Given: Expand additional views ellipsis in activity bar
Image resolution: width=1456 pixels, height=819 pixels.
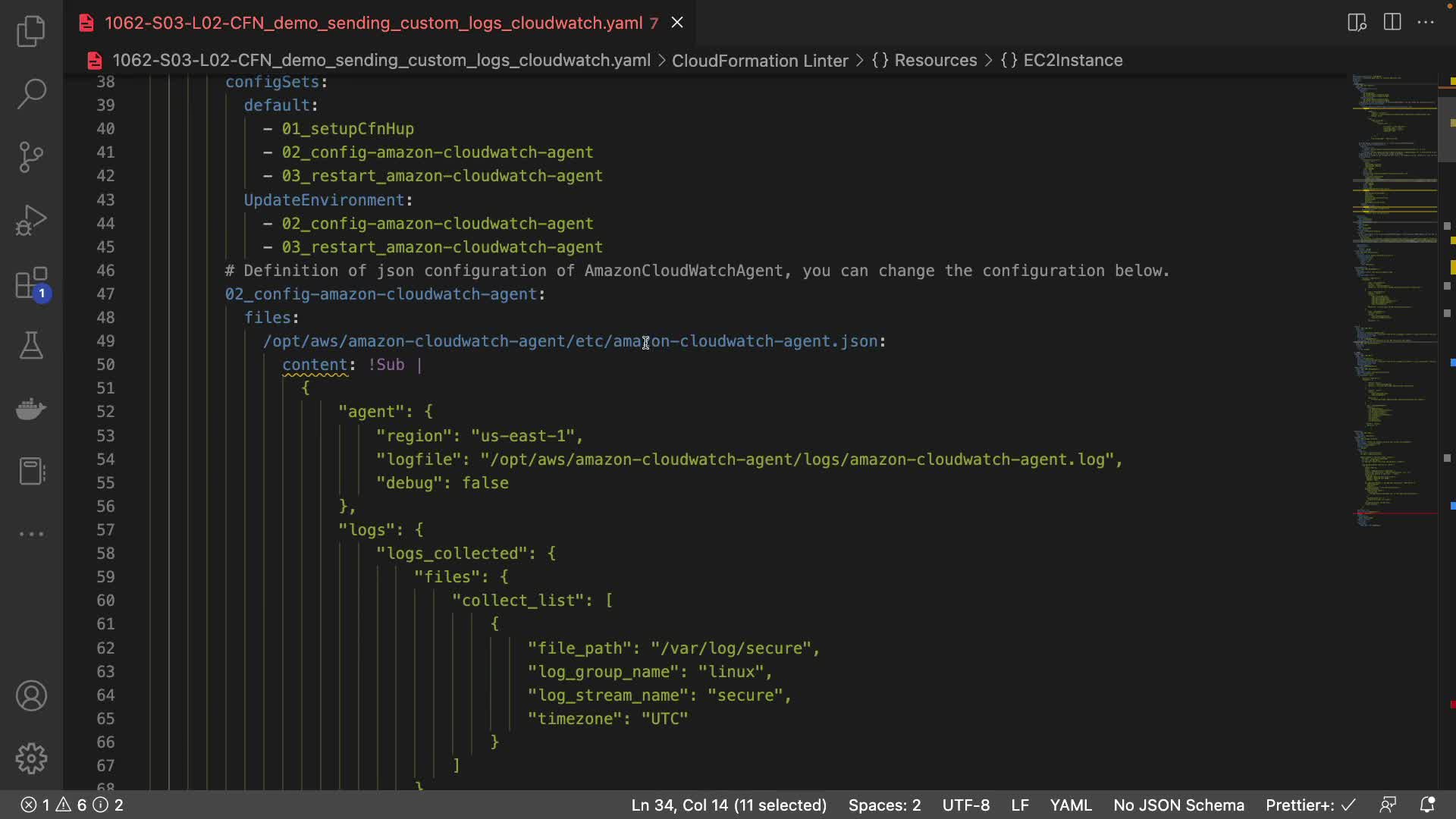Looking at the screenshot, I should [x=31, y=534].
